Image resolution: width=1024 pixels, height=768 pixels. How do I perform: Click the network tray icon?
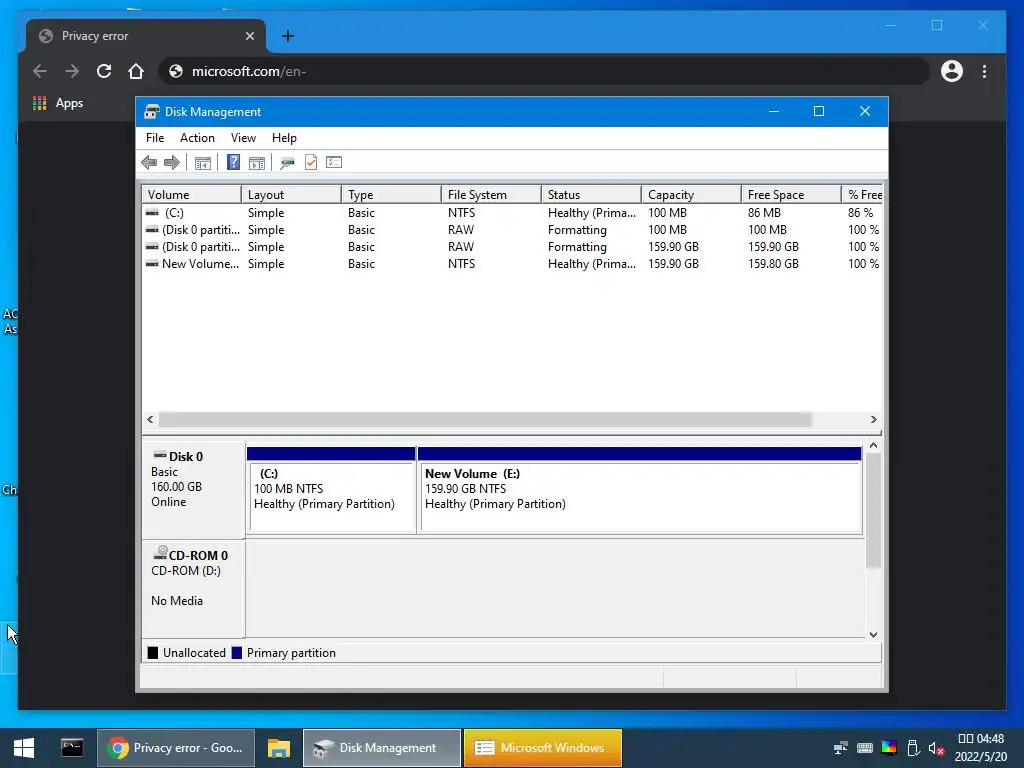tap(840, 748)
